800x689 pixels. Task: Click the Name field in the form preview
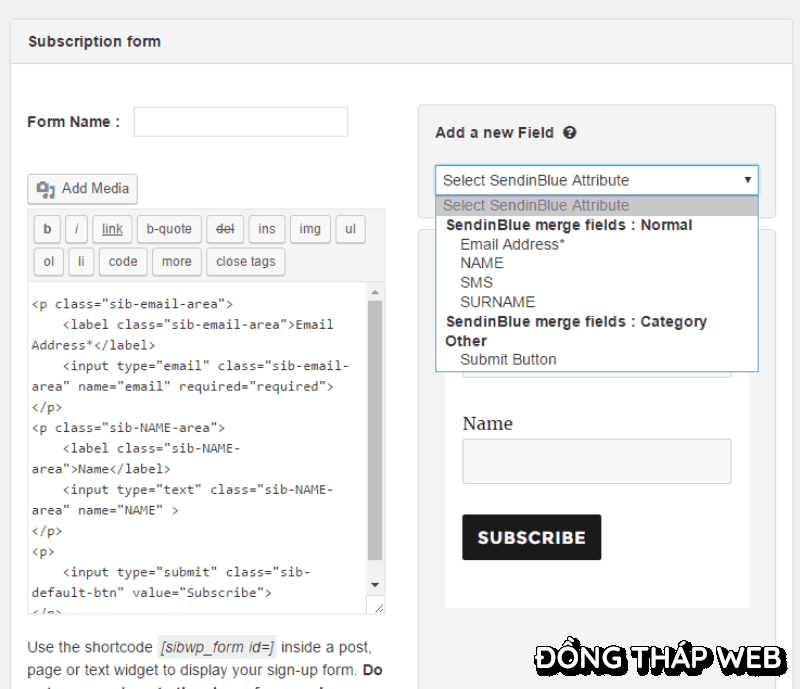pyautogui.click(x=597, y=461)
